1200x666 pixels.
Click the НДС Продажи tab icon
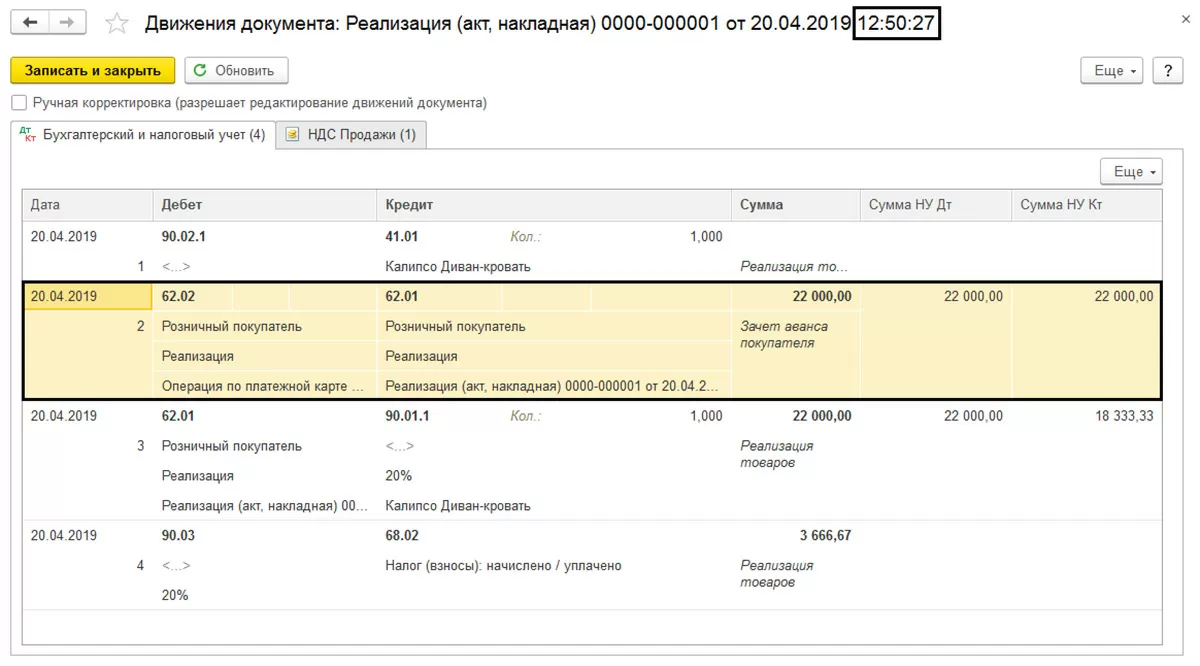[292, 135]
